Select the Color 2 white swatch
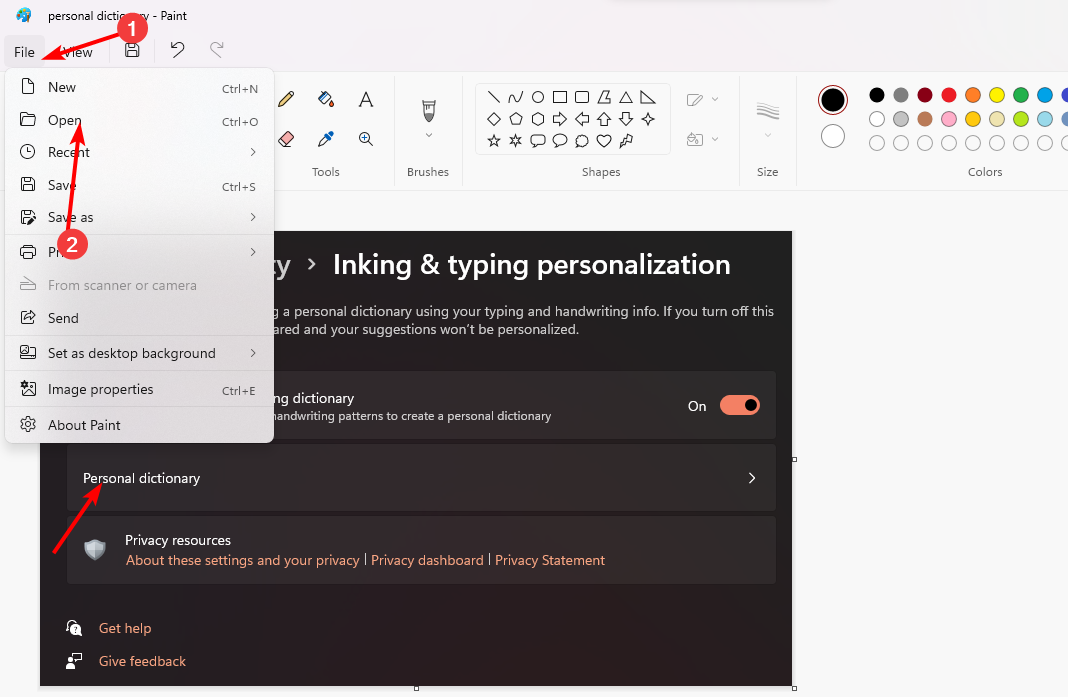The height and width of the screenshot is (697, 1068). point(832,136)
